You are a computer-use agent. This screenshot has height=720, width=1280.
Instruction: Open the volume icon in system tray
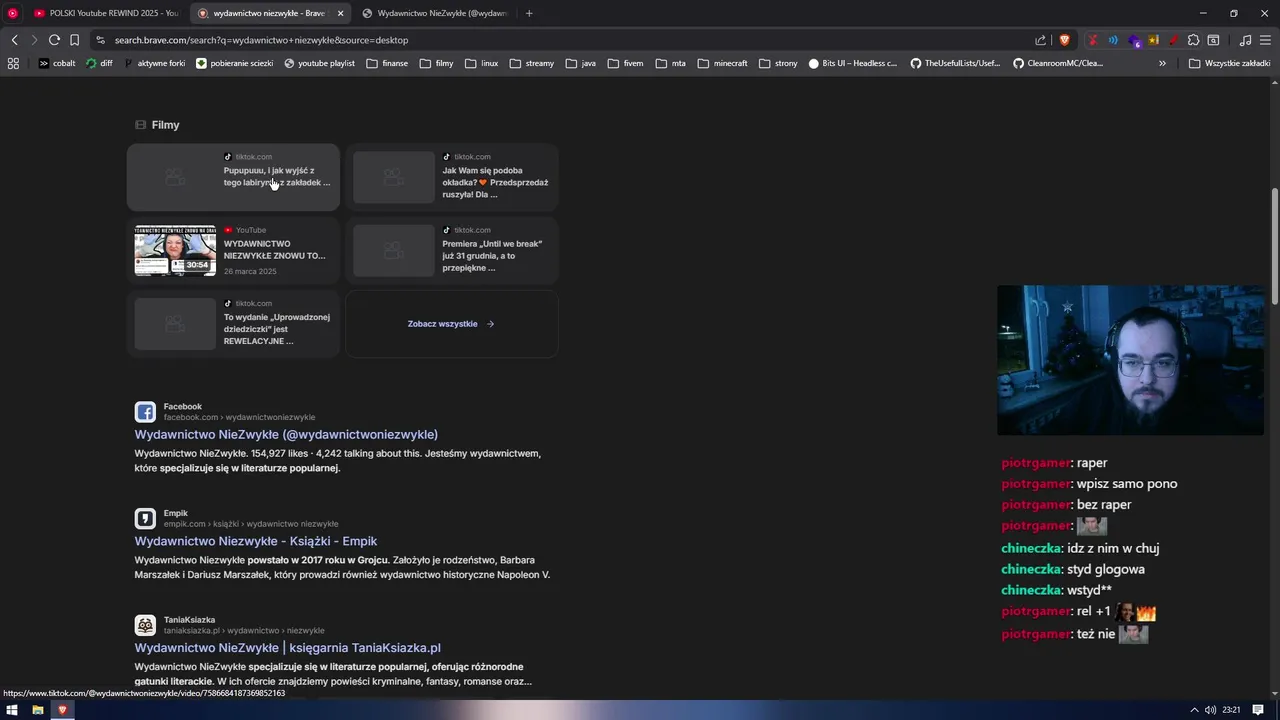click(x=1210, y=710)
